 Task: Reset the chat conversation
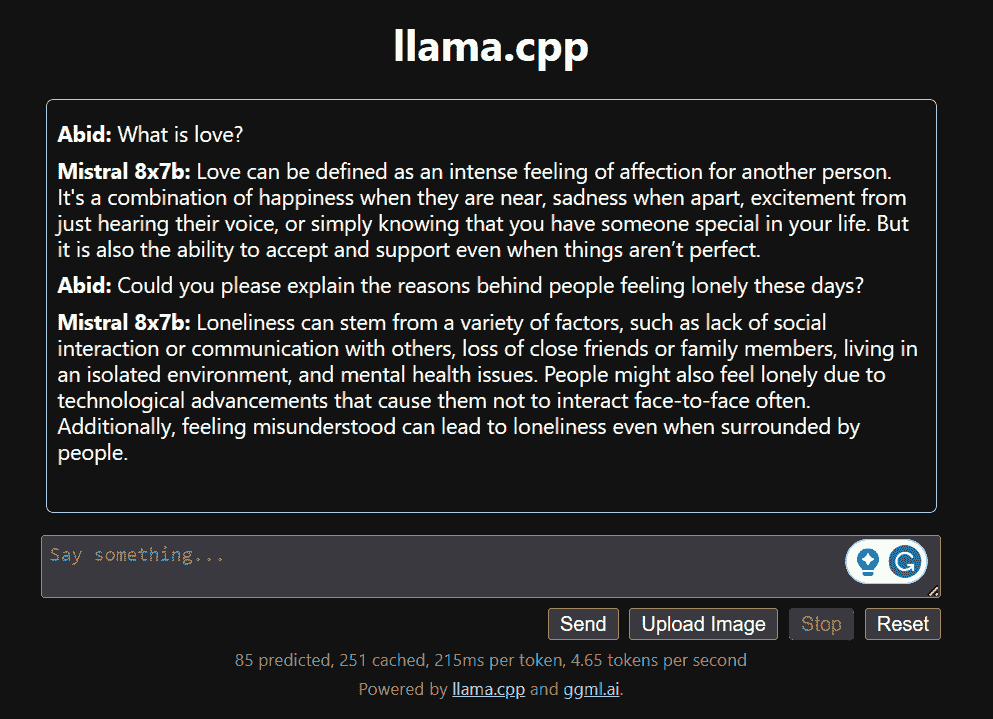pos(902,624)
